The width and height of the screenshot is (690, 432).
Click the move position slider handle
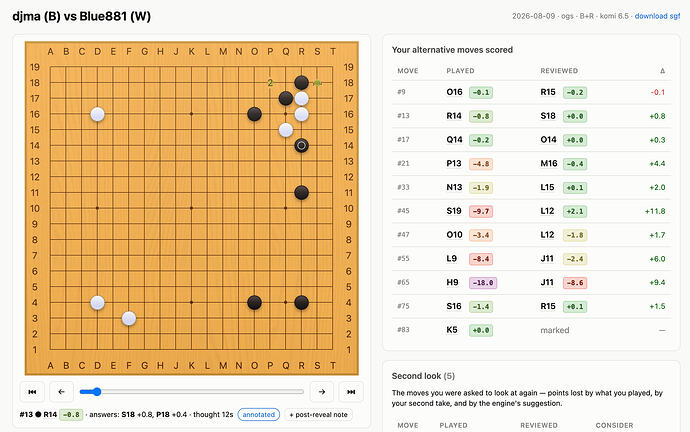point(97,392)
